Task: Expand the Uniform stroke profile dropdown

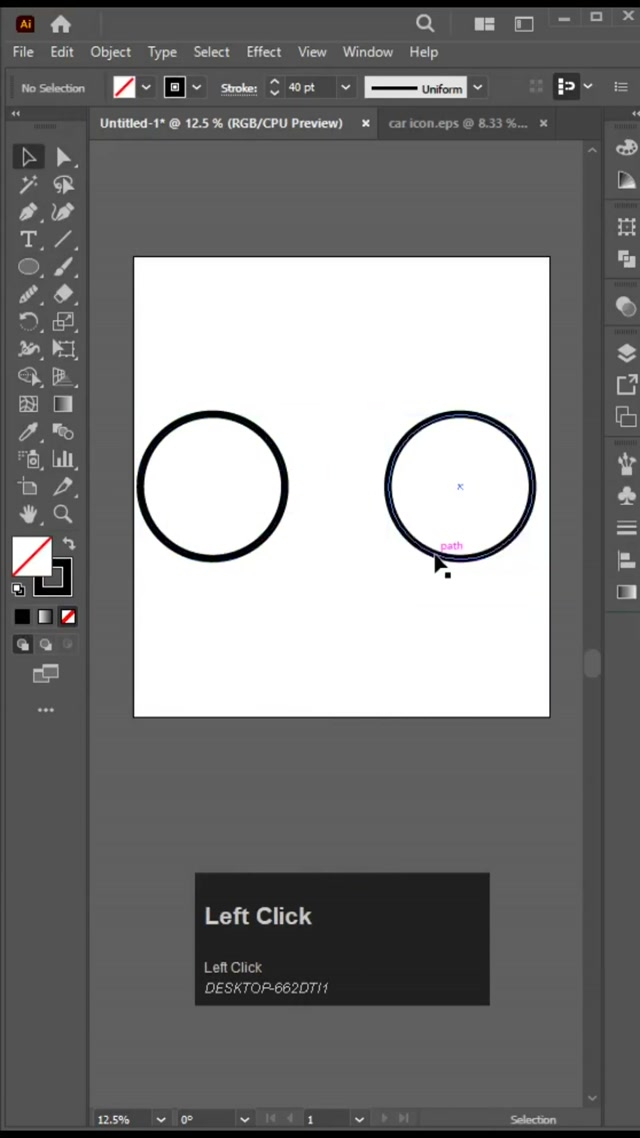Action: [x=478, y=88]
